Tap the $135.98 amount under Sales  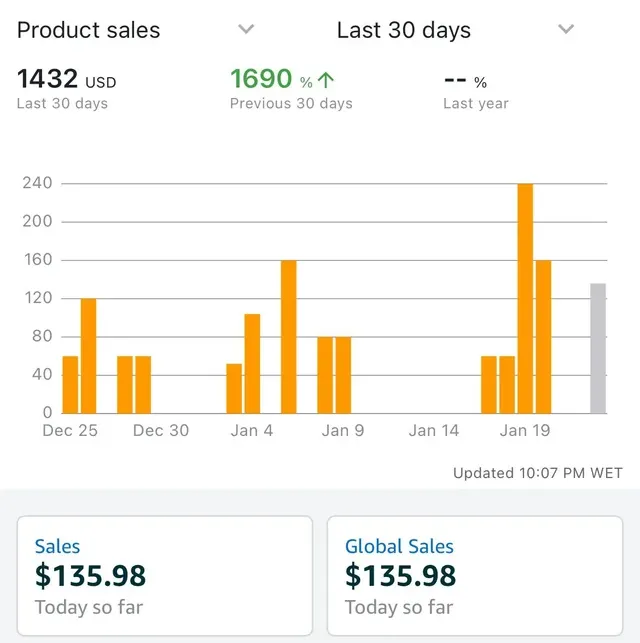[90, 576]
